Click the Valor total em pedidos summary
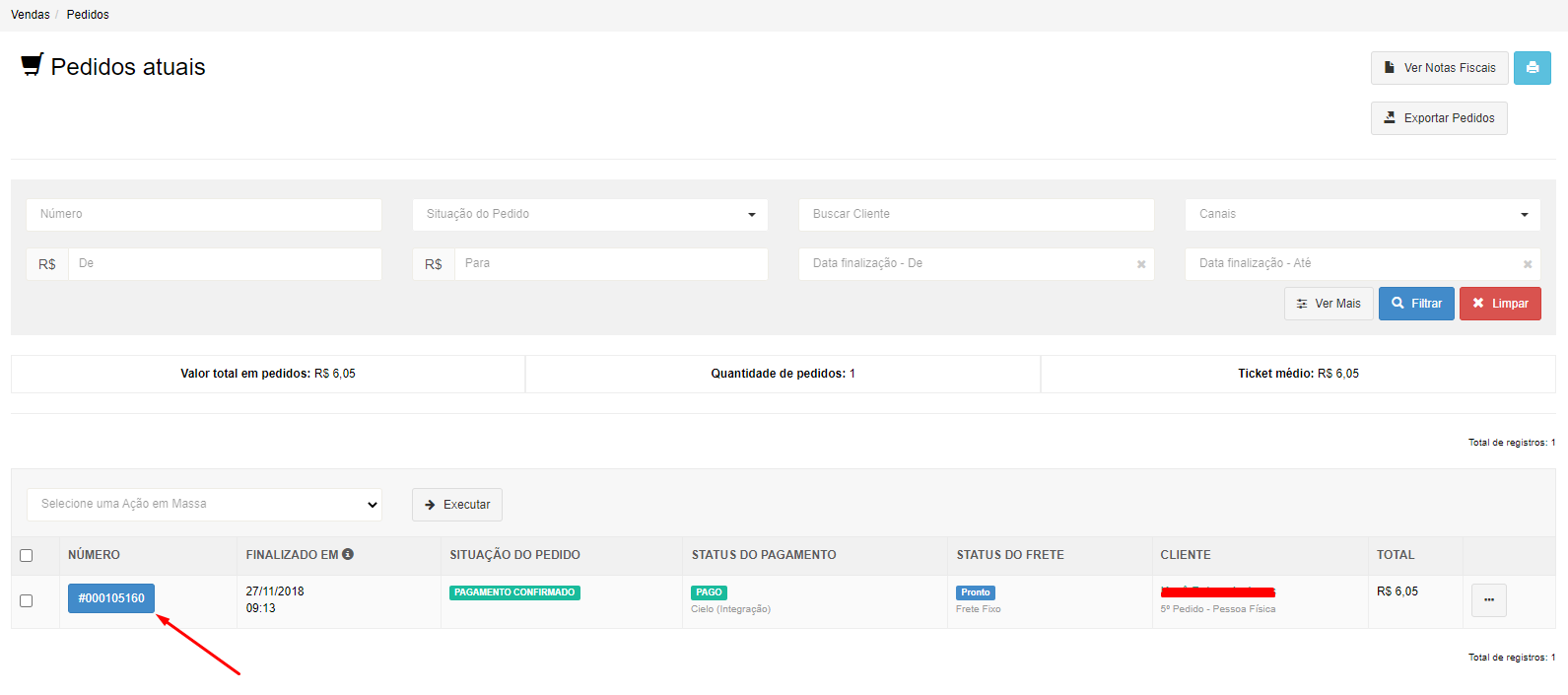The image size is (1568, 695). (x=268, y=374)
